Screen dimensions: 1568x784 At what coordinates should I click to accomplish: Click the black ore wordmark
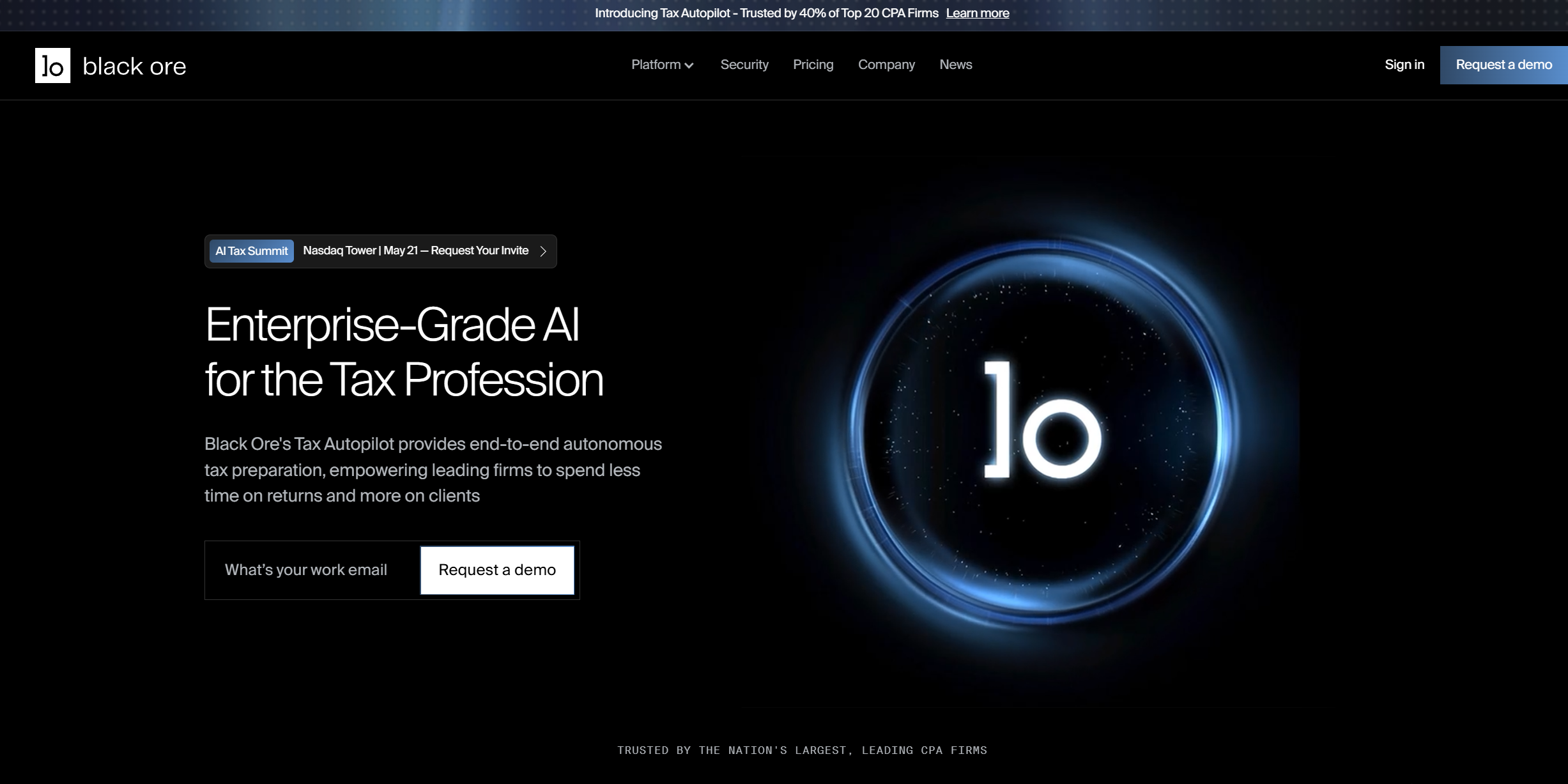coord(134,66)
